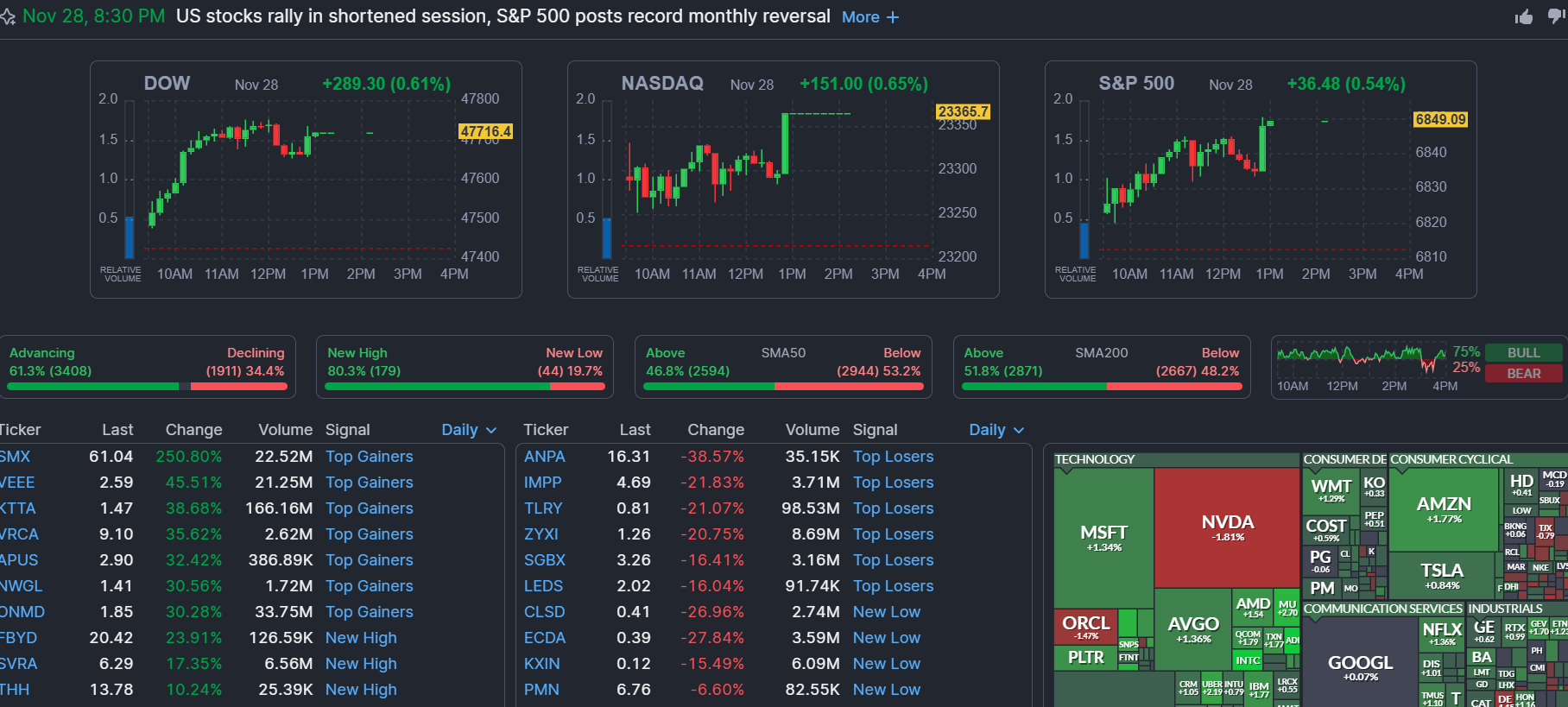The image size is (1568, 707).
Task: Open the NVDA tile in the heatmap
Action: point(1227,527)
